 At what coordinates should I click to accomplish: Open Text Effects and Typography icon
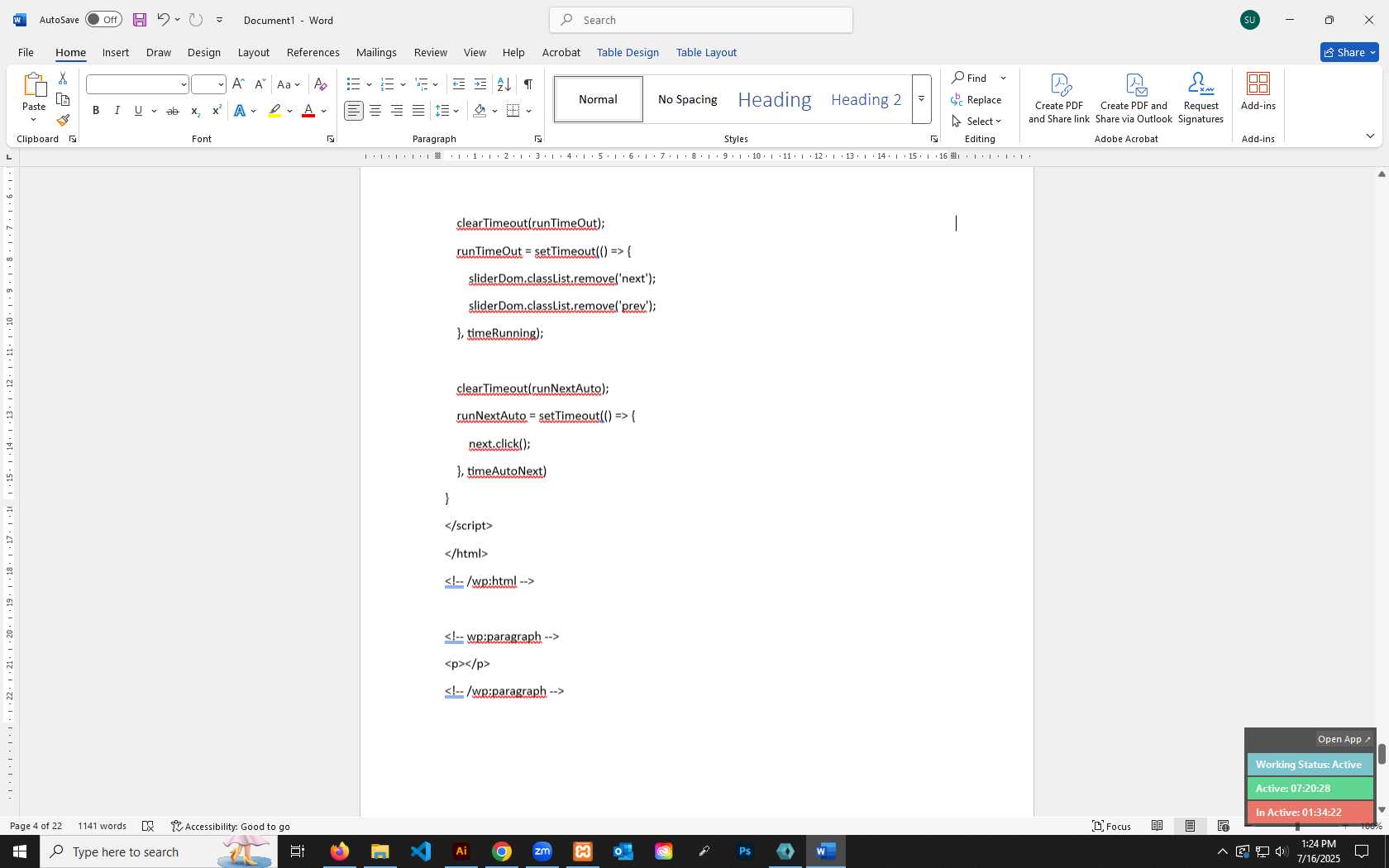240,111
